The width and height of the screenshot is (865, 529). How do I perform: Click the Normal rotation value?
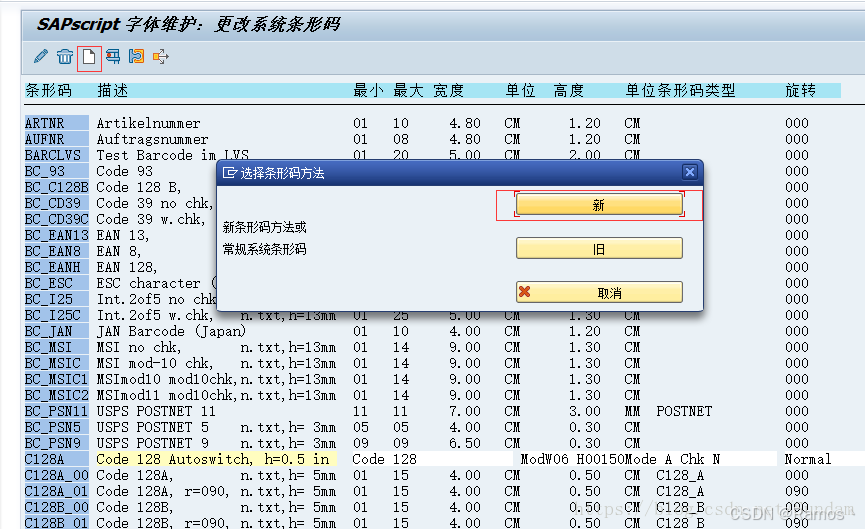(808, 458)
